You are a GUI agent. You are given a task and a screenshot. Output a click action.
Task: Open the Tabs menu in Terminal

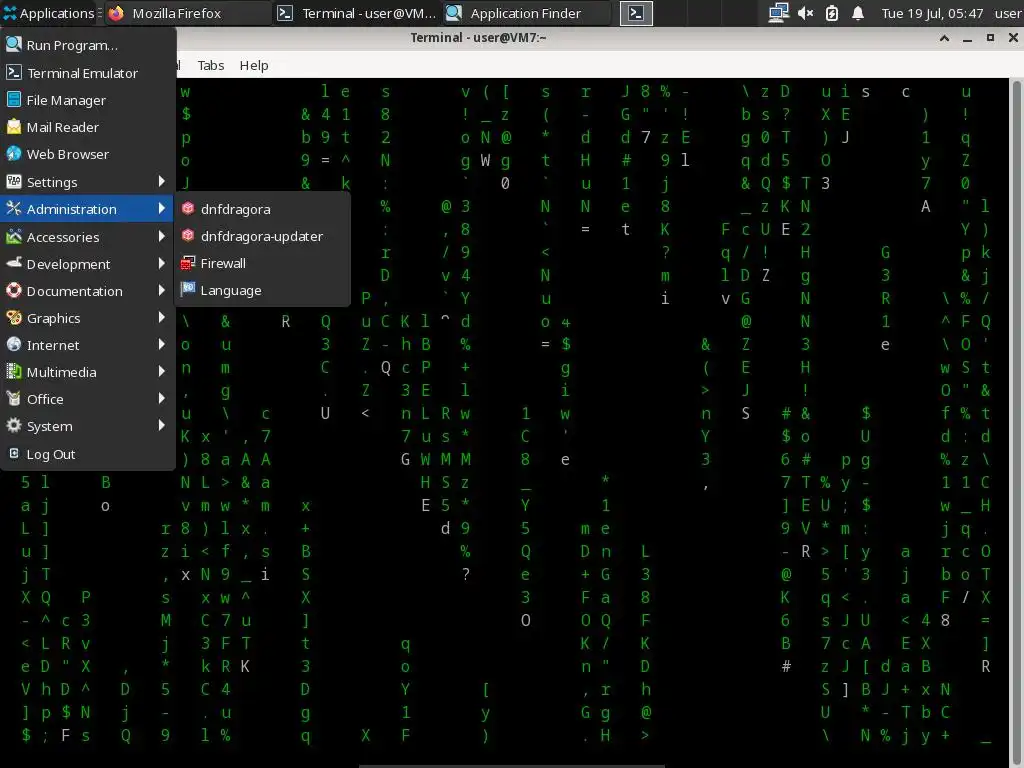click(211, 65)
